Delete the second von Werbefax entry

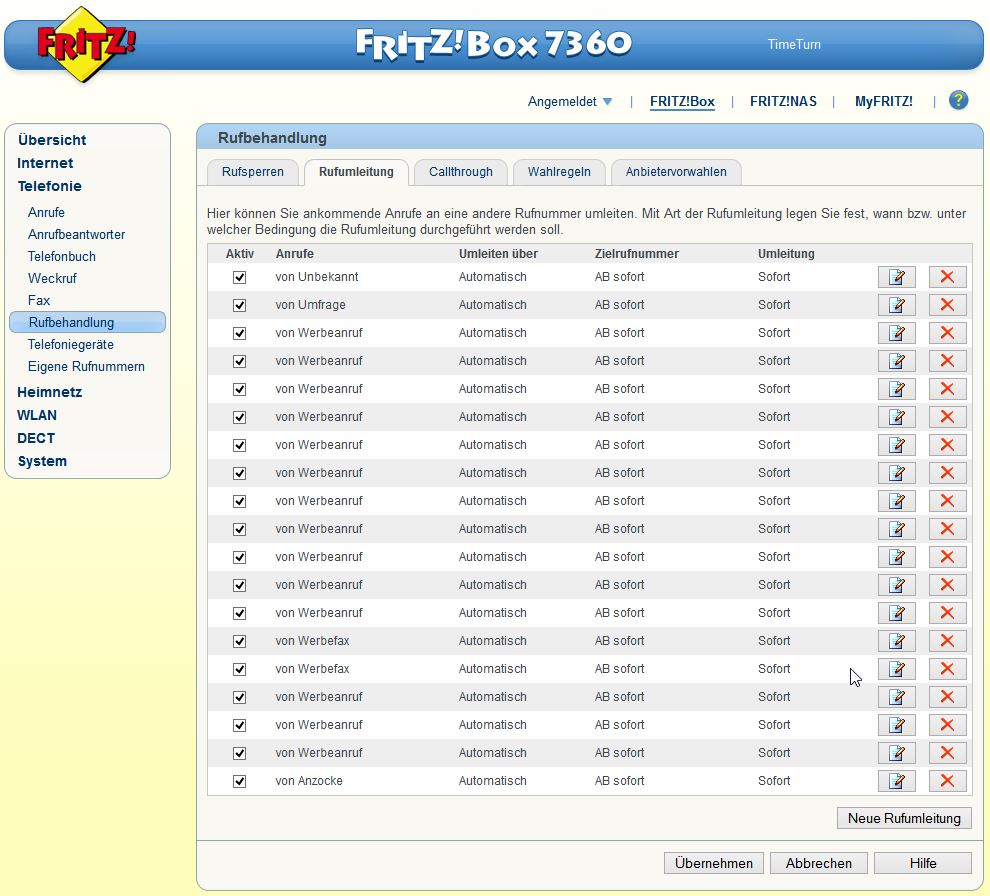click(947, 669)
